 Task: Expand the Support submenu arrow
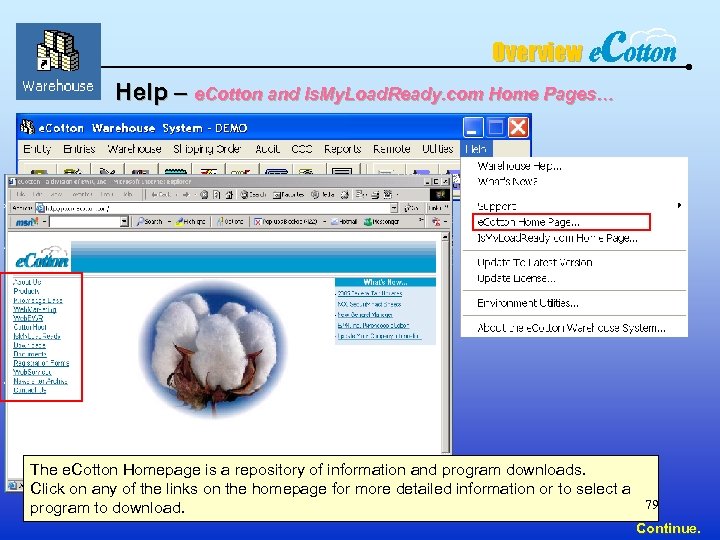pyautogui.click(x=679, y=205)
